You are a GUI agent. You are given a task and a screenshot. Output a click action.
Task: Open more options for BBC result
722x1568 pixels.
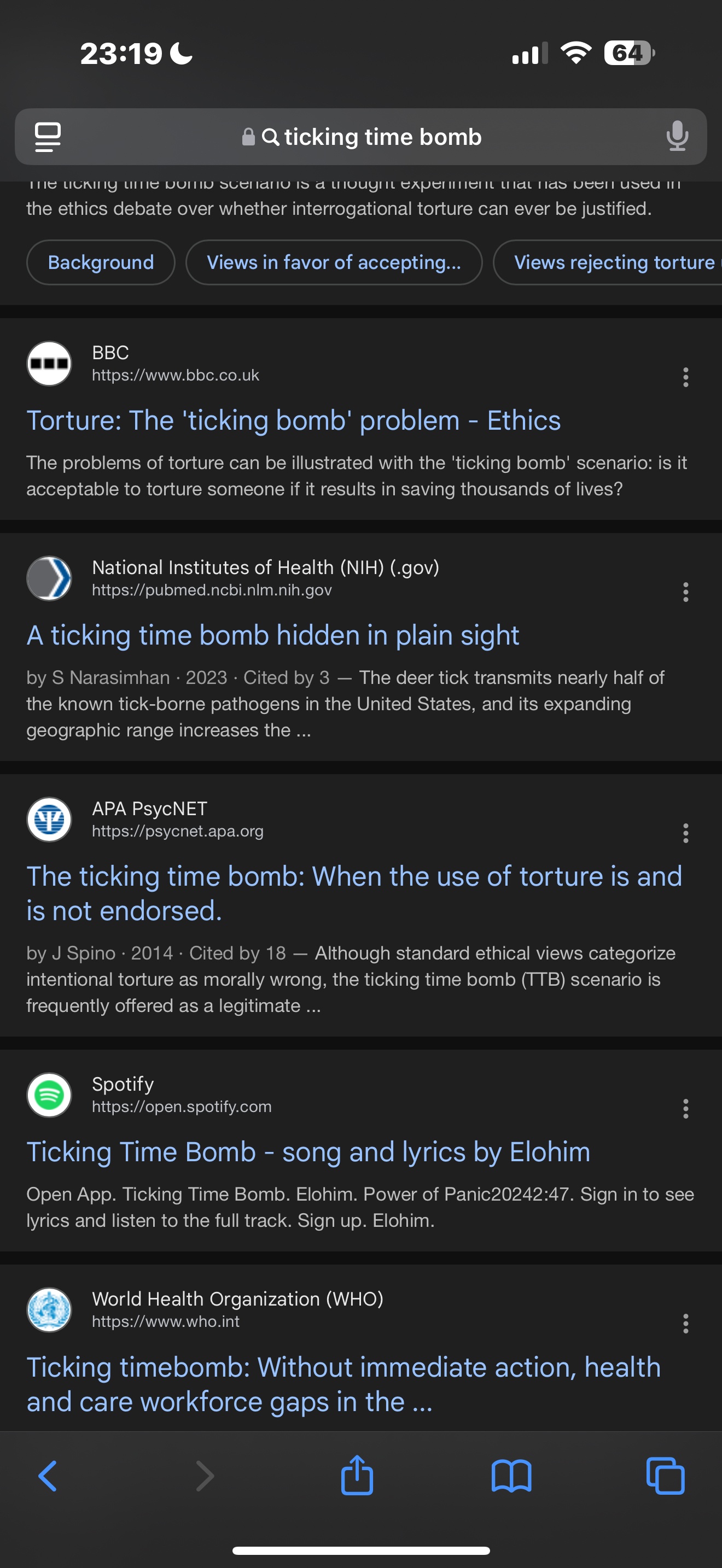point(685,377)
